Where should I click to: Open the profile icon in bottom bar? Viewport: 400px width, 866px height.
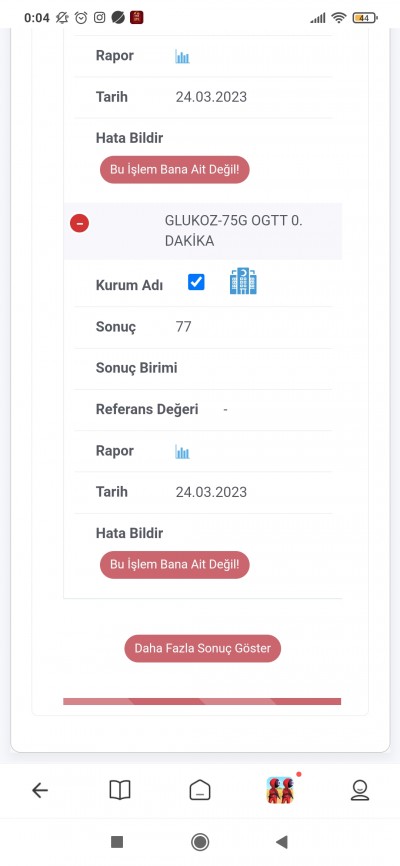360,790
